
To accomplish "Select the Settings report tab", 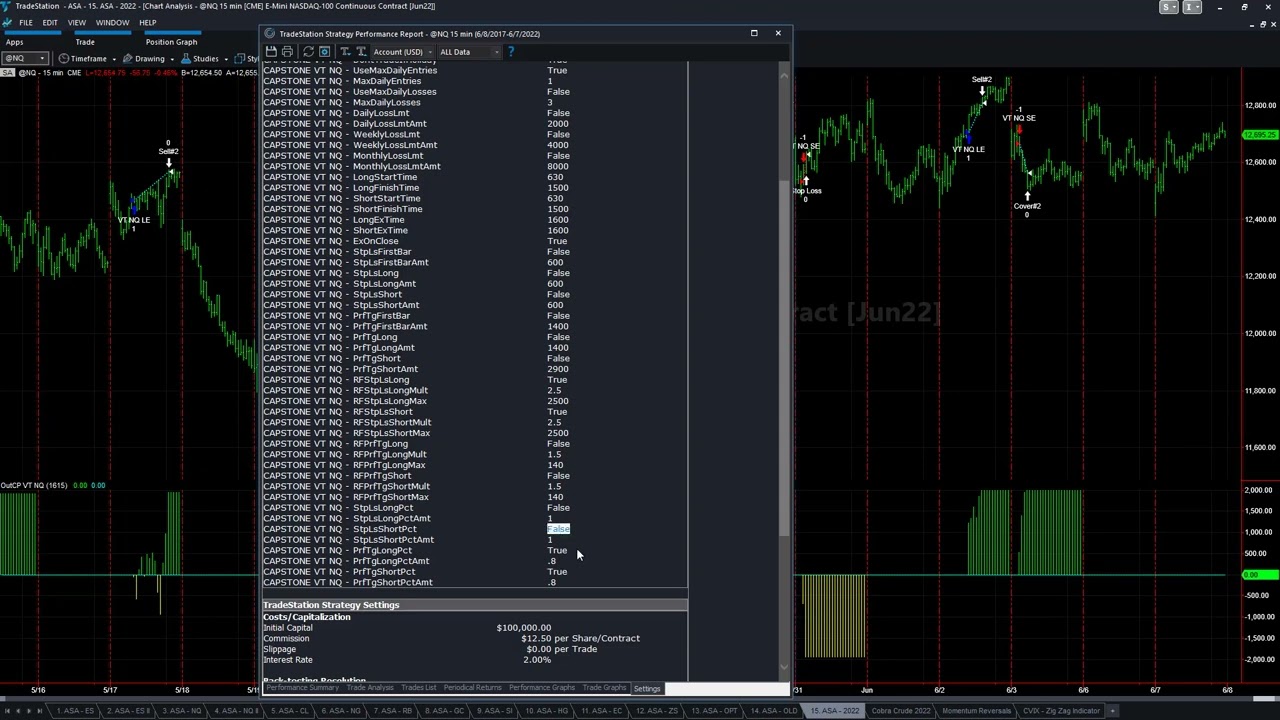I will [647, 688].
